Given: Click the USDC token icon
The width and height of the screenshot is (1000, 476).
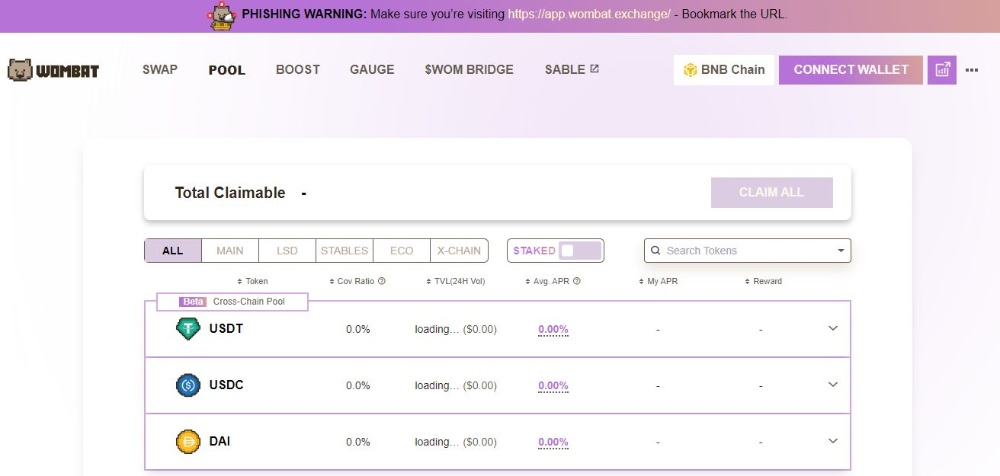Looking at the screenshot, I should coord(188,385).
